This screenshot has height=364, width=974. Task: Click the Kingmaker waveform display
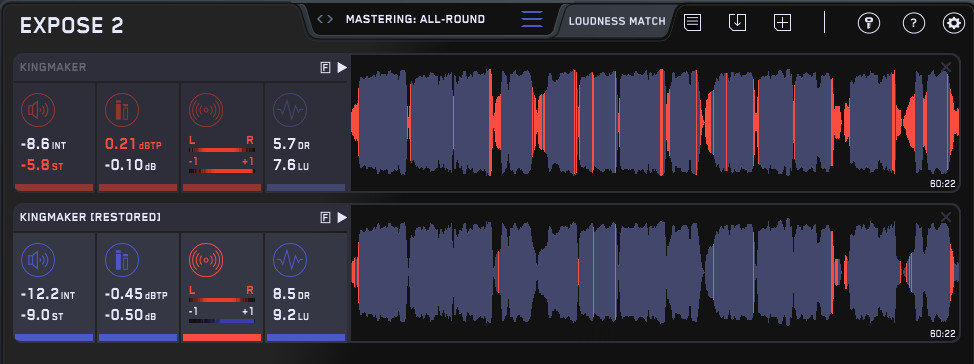[x=655, y=122]
